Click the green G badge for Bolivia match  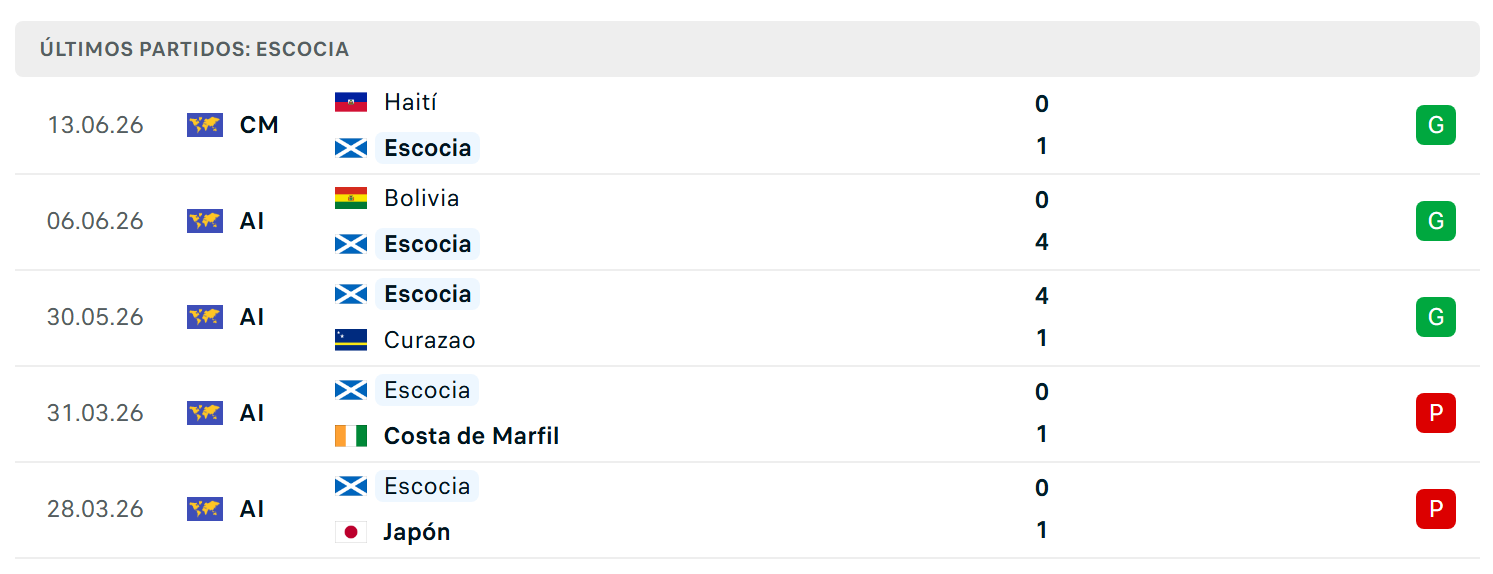pyautogui.click(x=1436, y=221)
